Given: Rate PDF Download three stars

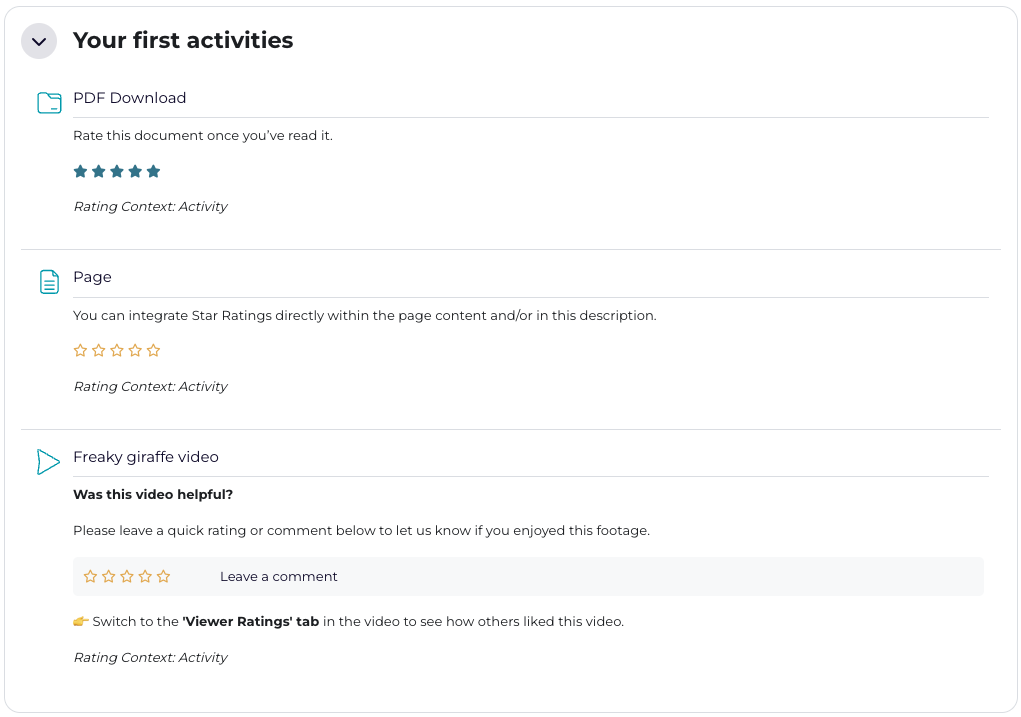Looking at the screenshot, I should [x=117, y=171].
